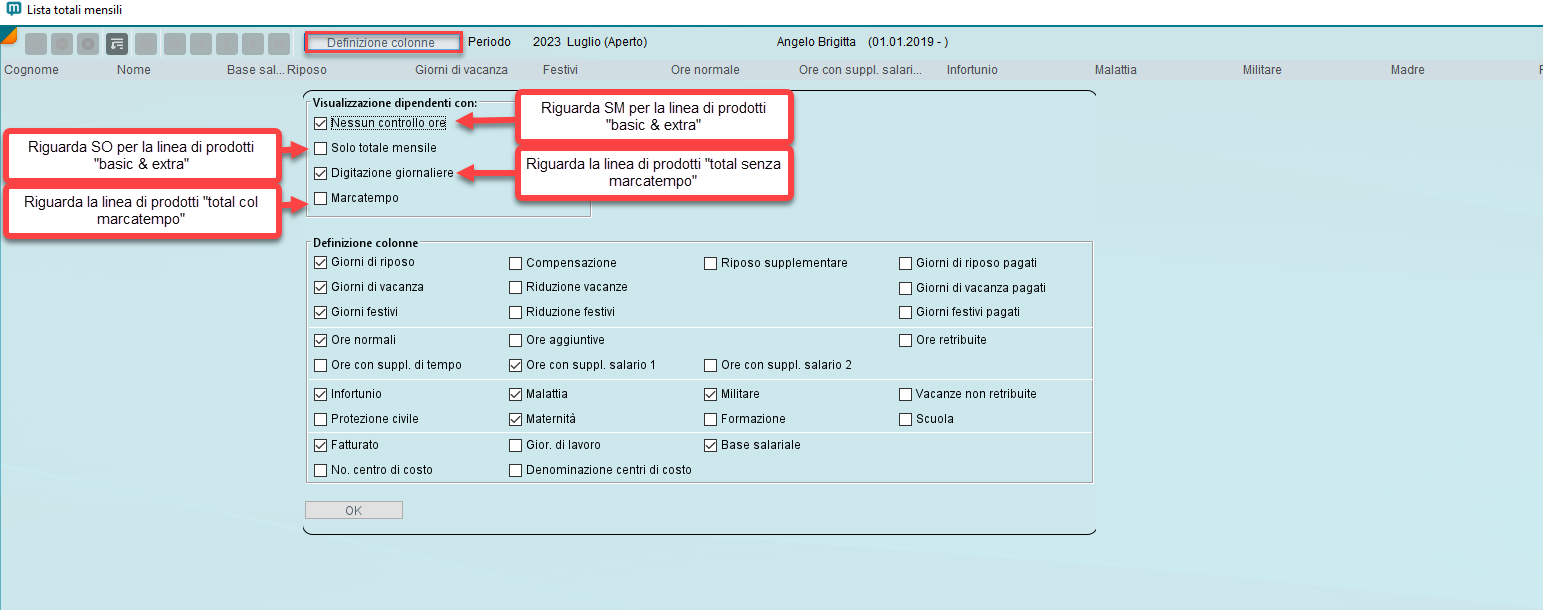Click the X cancel toolbar icon

88,44
